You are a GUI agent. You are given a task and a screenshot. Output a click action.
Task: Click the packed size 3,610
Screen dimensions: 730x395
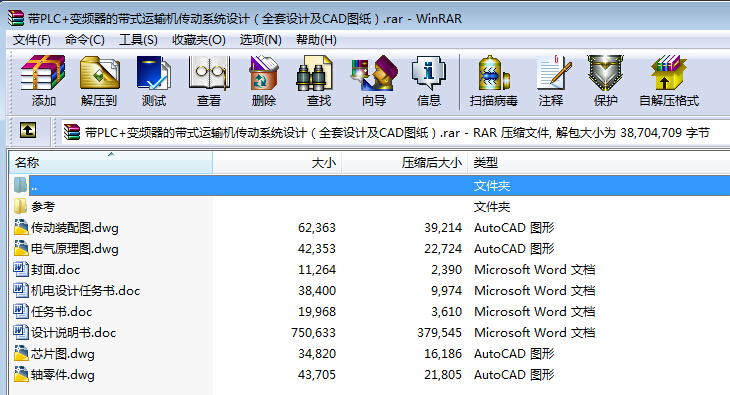446,312
